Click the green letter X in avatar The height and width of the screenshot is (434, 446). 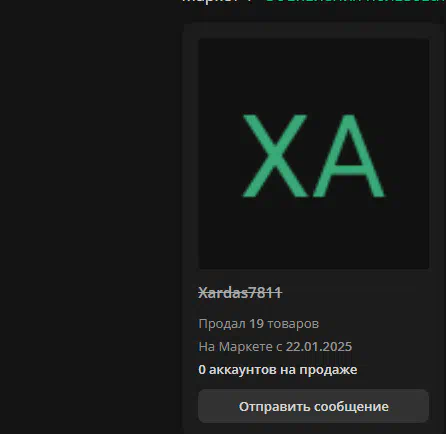275,156
